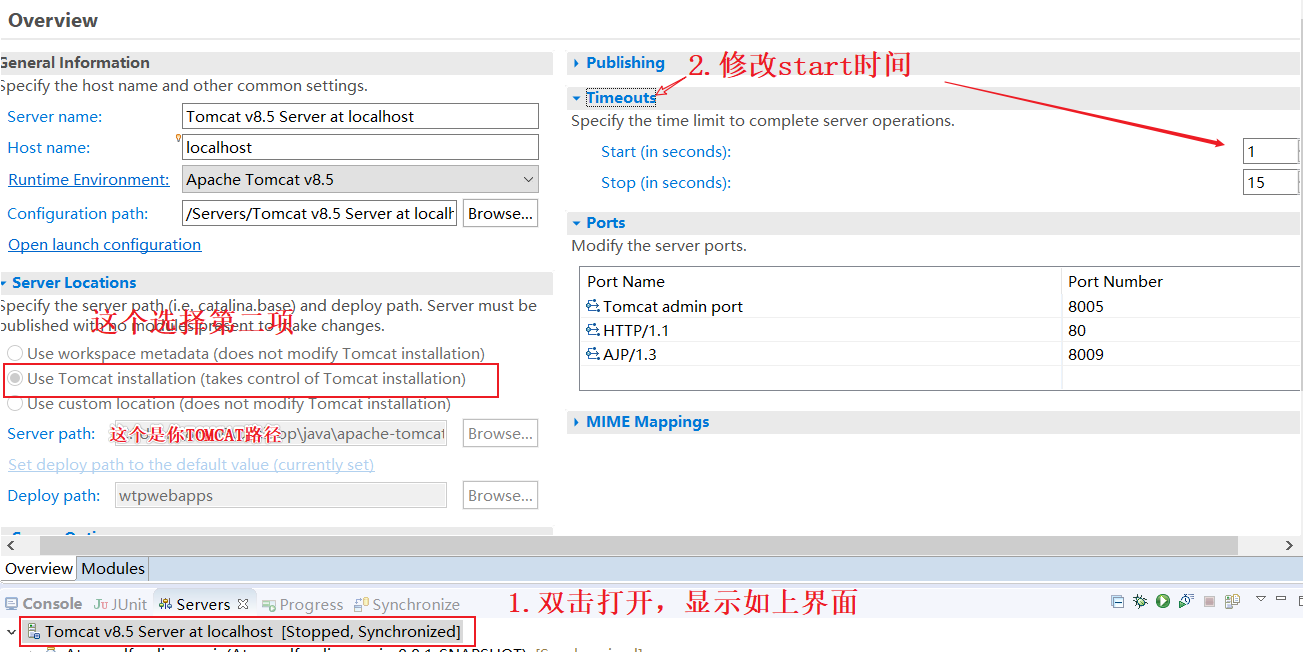This screenshot has height=652, width=1303.
Task: Select the HTTP/1.1 port row
Action: 940,330
